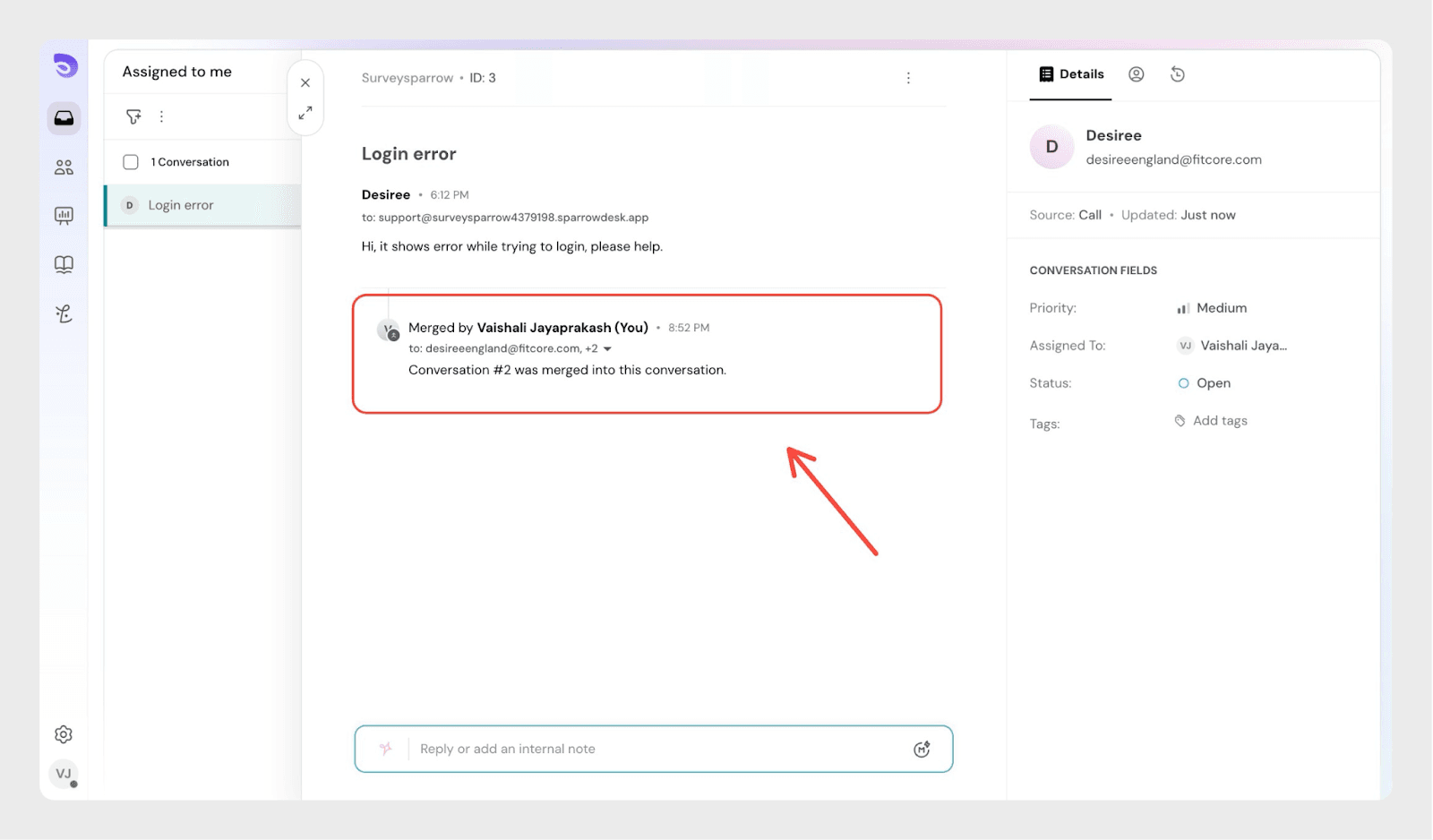Screen dimensions: 1433x840
Task: Open the activity history tab
Action: point(1178,74)
